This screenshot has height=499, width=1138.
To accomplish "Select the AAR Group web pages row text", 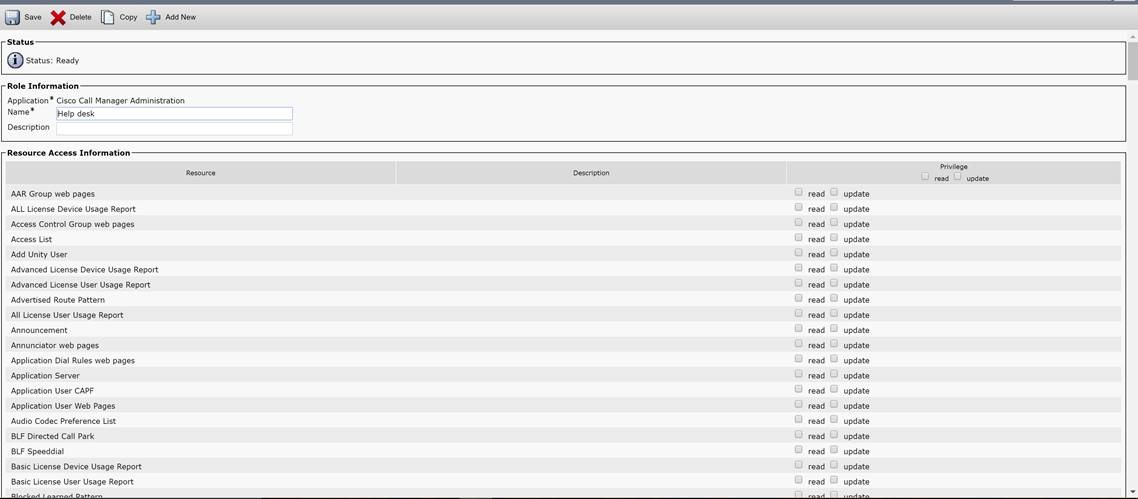I will coord(53,194).
